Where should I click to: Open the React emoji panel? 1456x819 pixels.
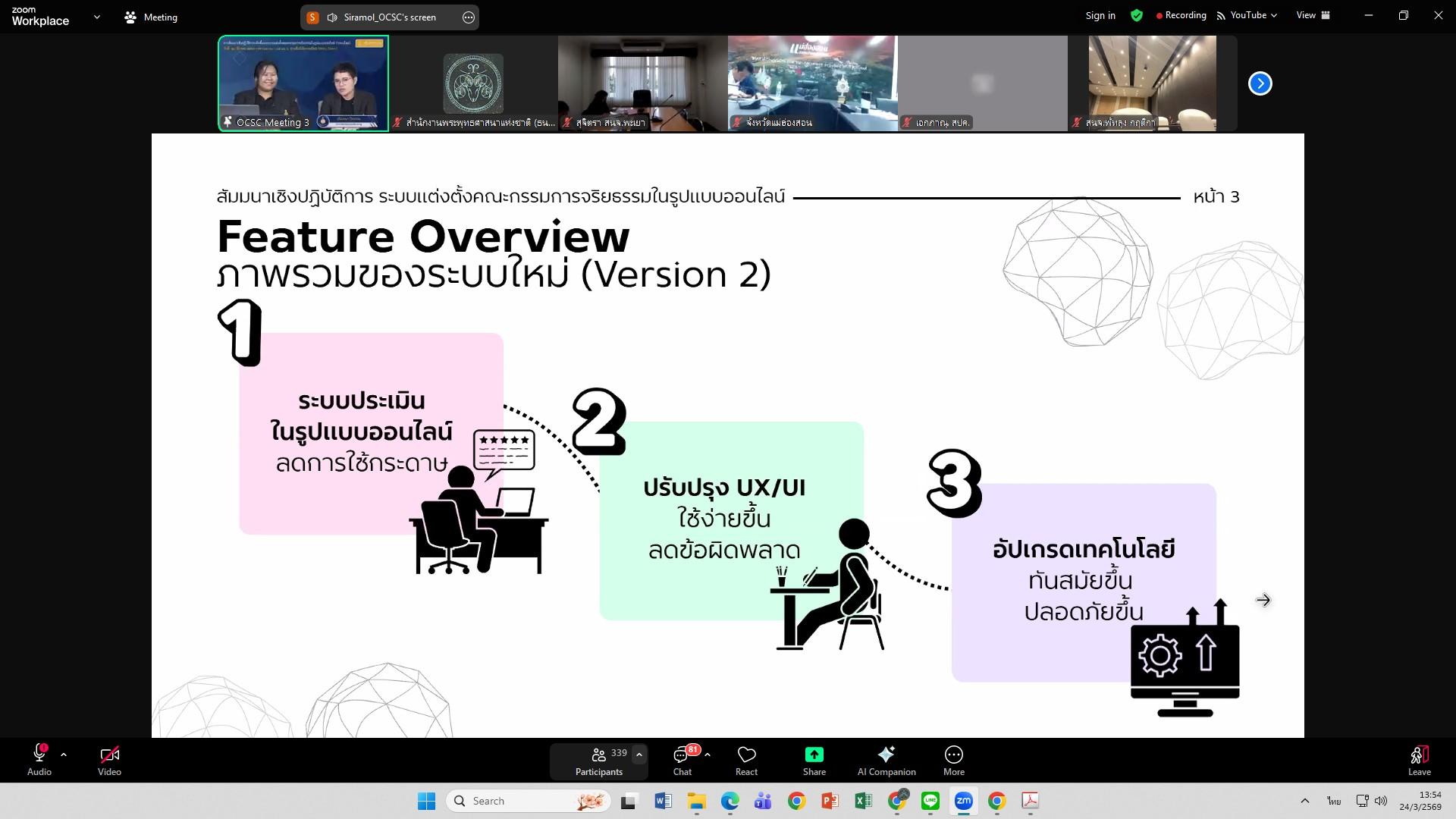coord(746,761)
